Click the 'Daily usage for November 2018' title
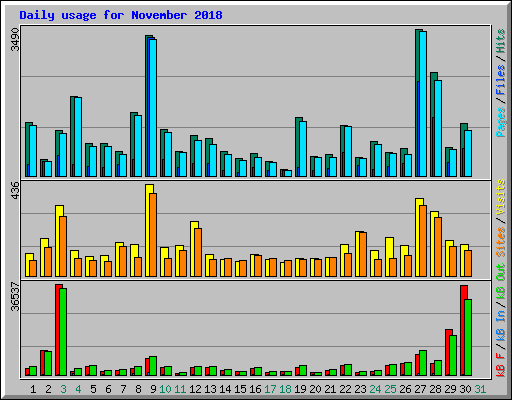Screen dimensions: 512x400 point(121,16)
